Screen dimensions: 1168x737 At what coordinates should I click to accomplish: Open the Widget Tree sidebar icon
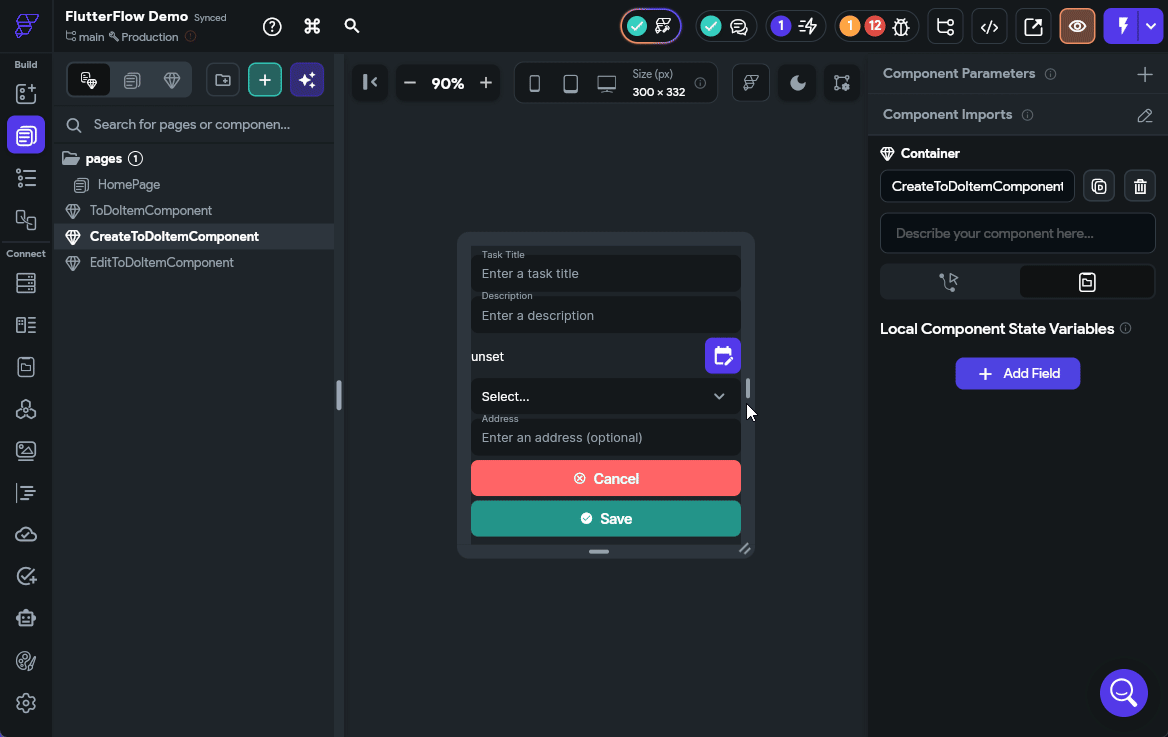click(26, 177)
